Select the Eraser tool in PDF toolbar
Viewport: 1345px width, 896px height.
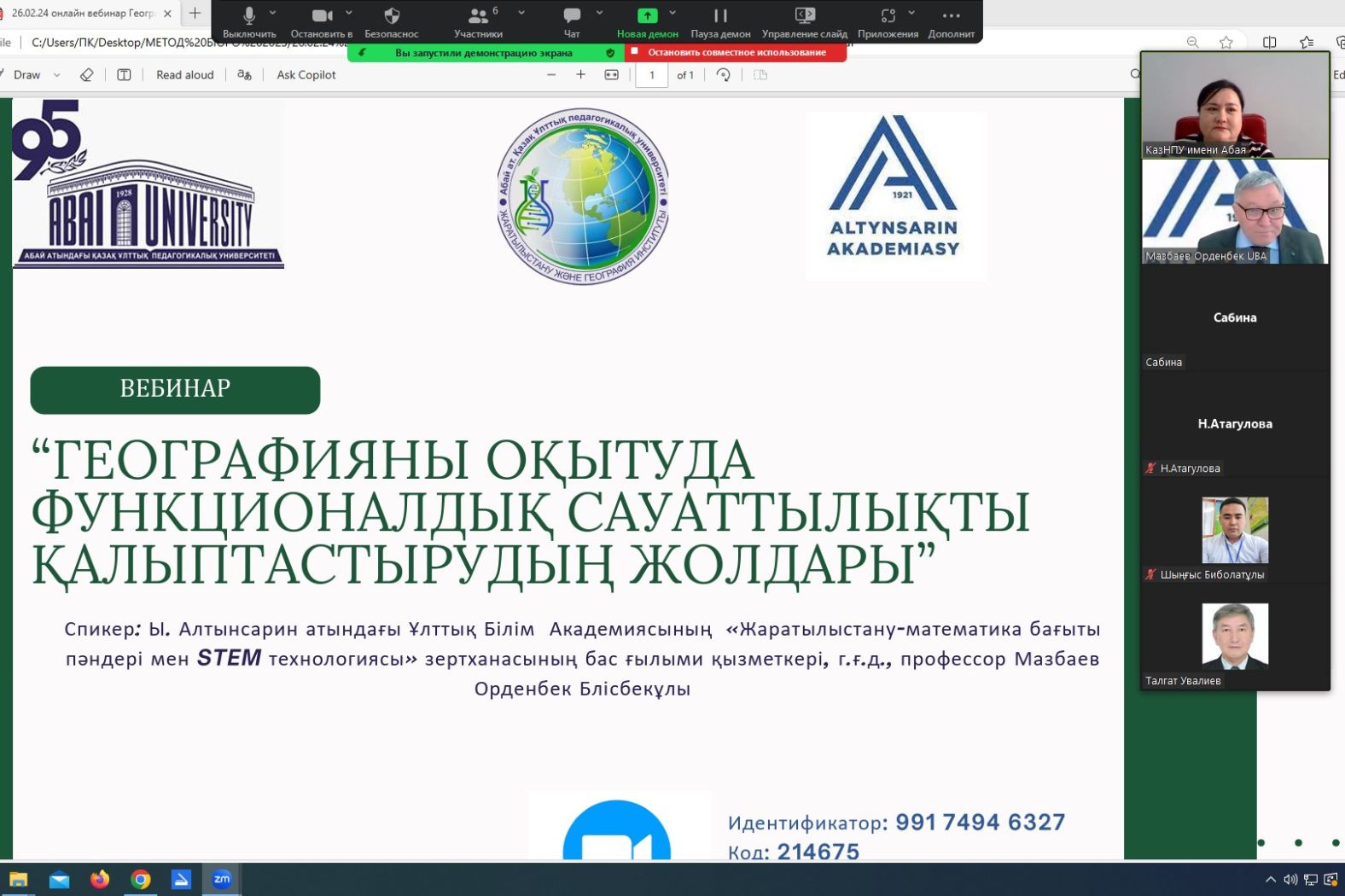pyautogui.click(x=86, y=75)
